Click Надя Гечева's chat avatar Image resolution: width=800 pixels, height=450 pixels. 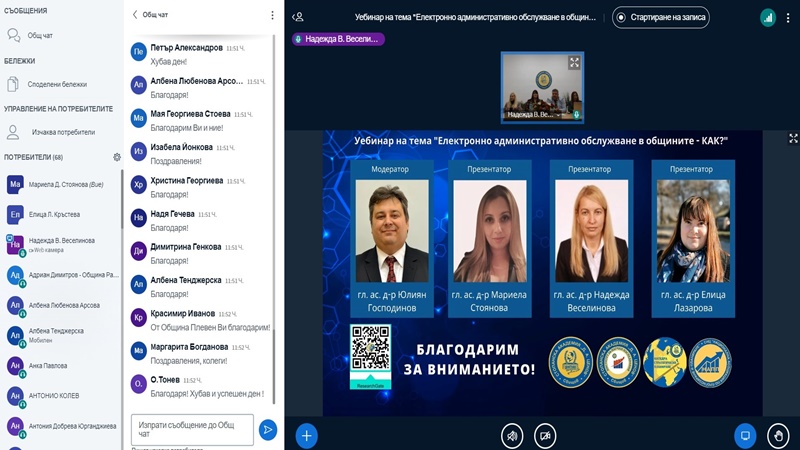[x=139, y=218]
